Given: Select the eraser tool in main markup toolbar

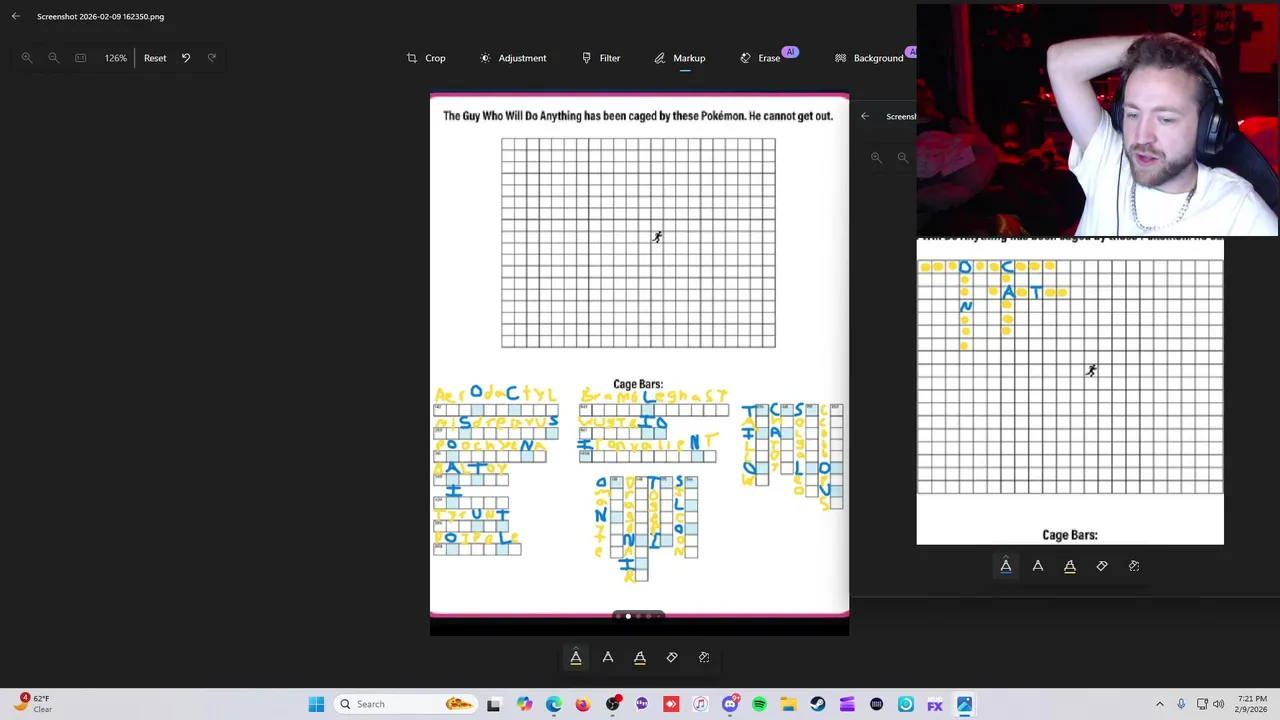Looking at the screenshot, I should click(x=672, y=657).
